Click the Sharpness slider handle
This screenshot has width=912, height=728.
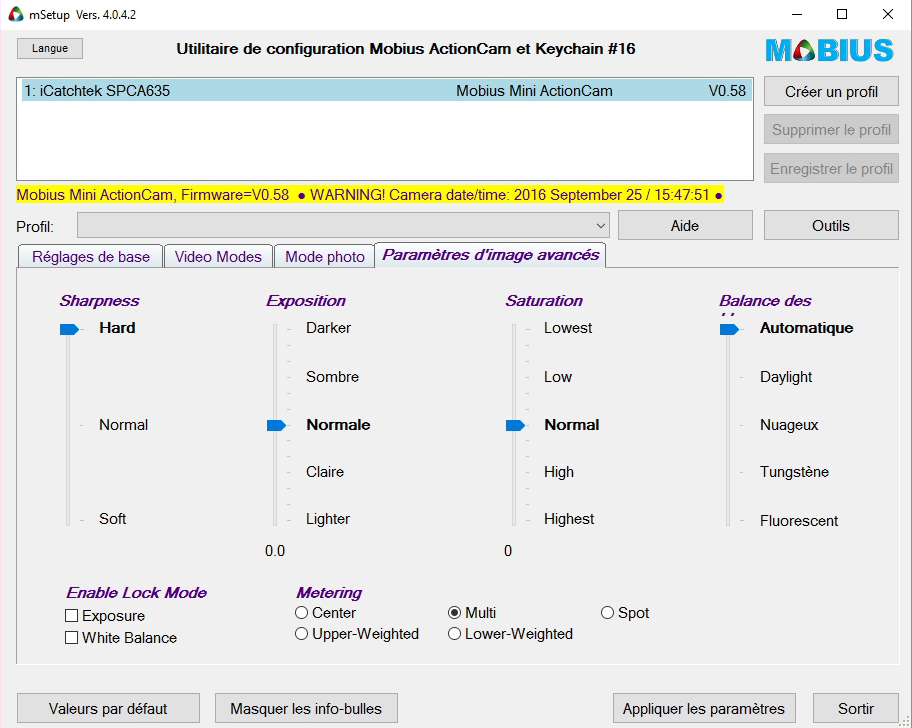pyautogui.click(x=69, y=330)
